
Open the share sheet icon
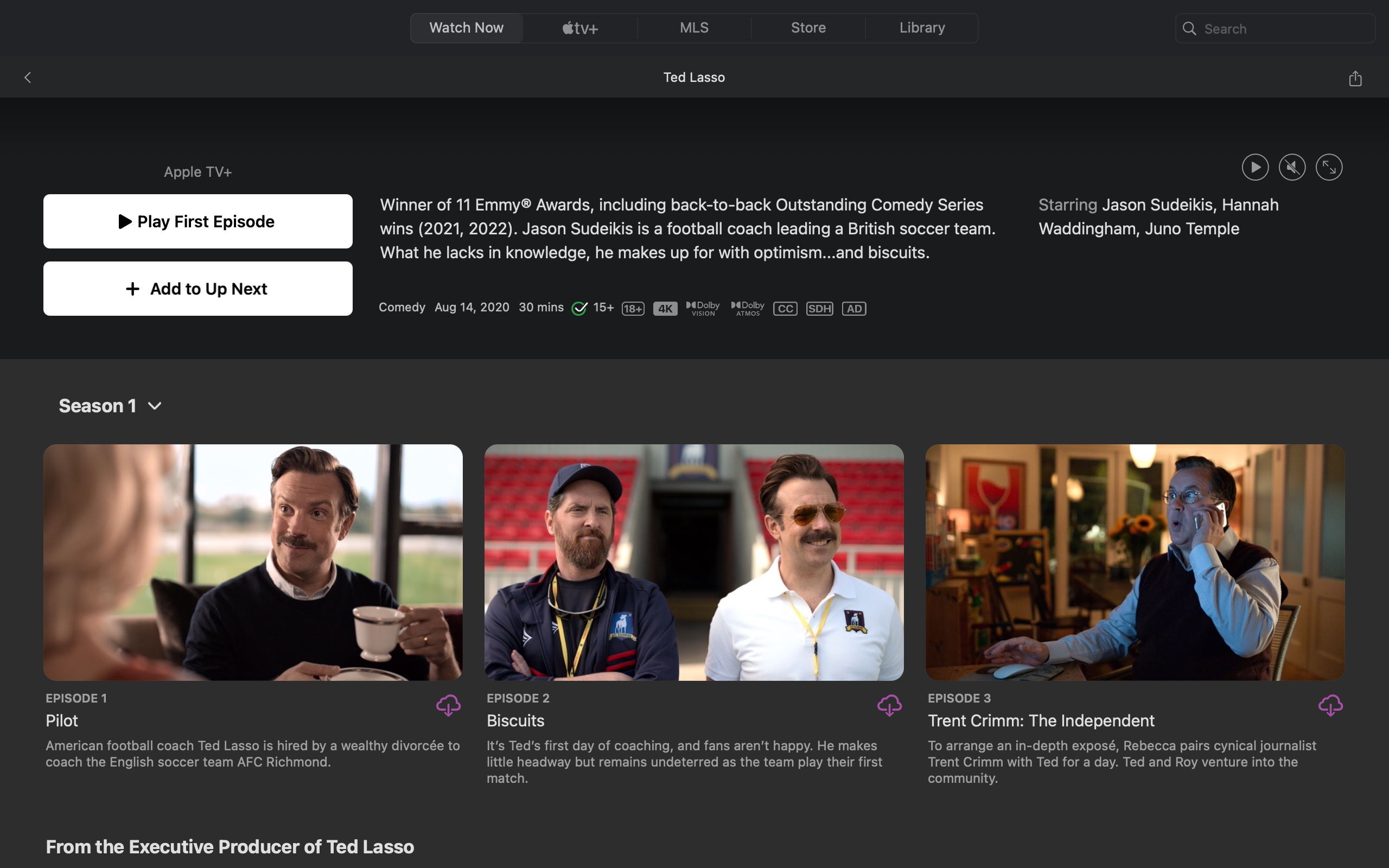tap(1355, 78)
